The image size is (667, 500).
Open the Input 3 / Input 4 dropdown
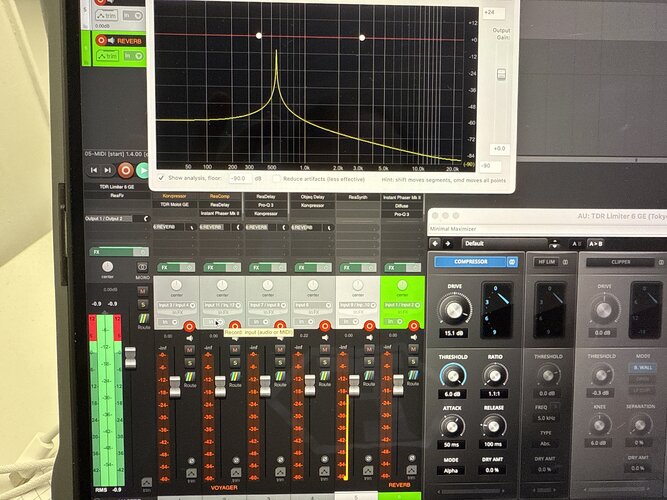tap(177, 305)
